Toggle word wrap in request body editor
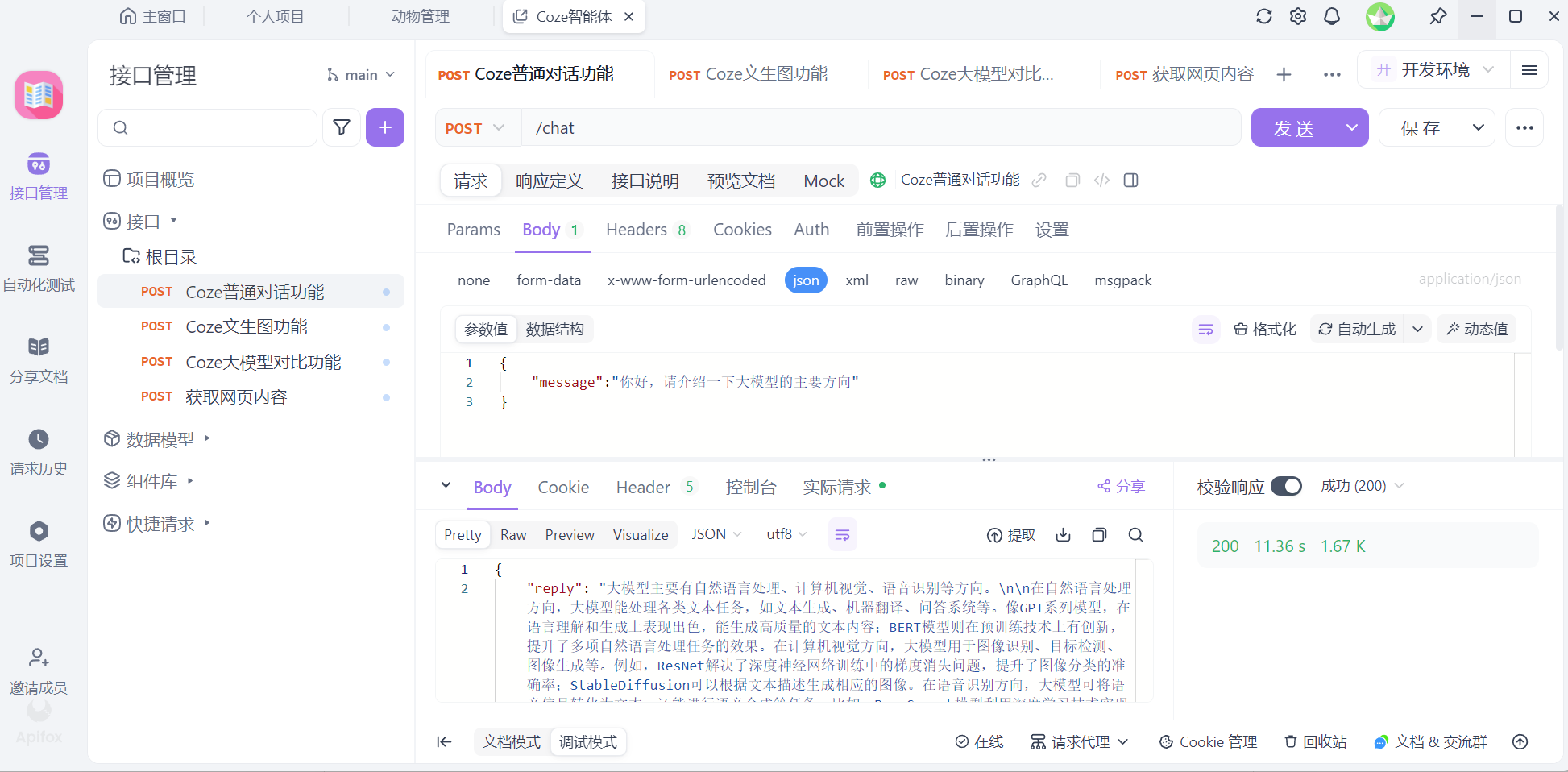This screenshot has width=1568, height=772. pos(1205,329)
